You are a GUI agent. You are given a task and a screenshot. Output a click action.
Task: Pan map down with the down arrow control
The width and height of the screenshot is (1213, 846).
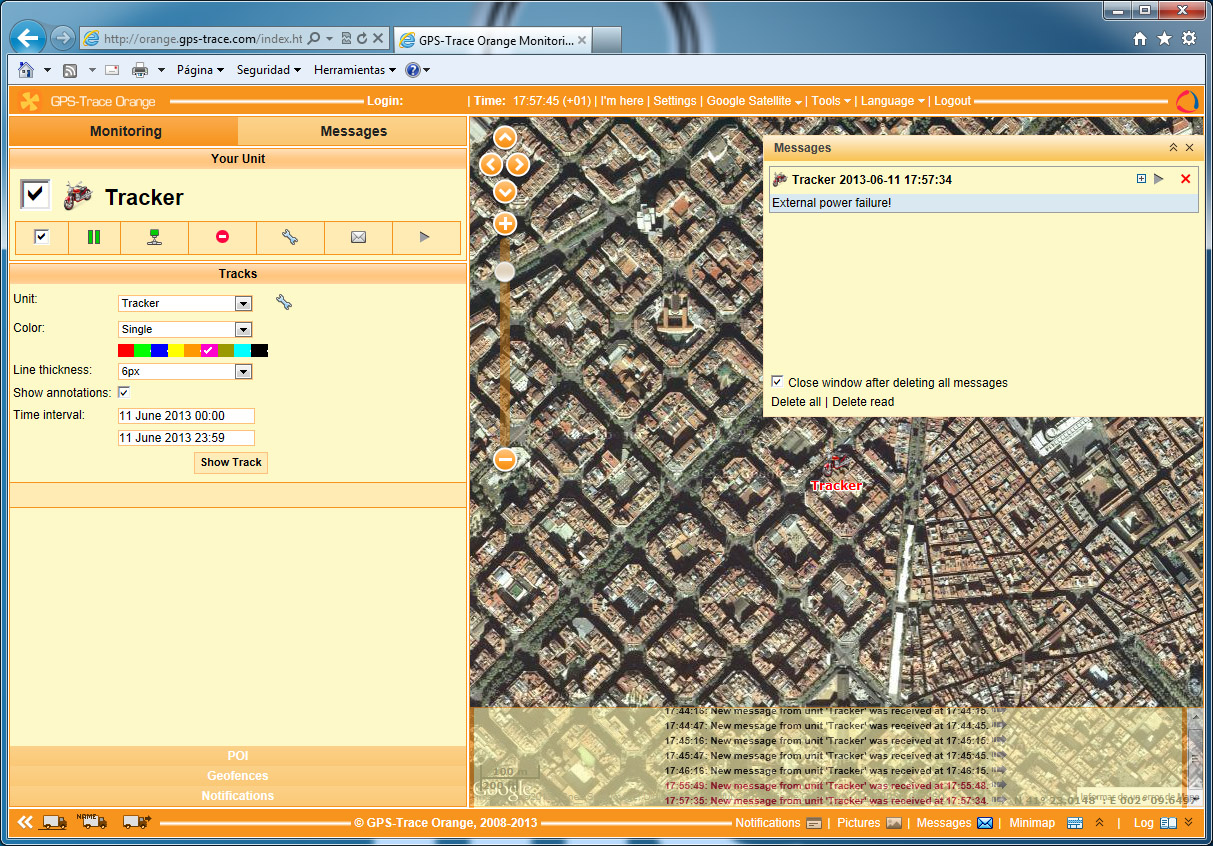pyautogui.click(x=505, y=190)
